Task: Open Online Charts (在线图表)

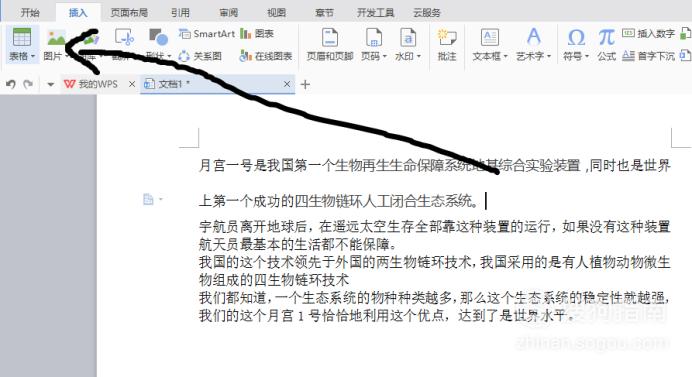Action: pos(266,56)
